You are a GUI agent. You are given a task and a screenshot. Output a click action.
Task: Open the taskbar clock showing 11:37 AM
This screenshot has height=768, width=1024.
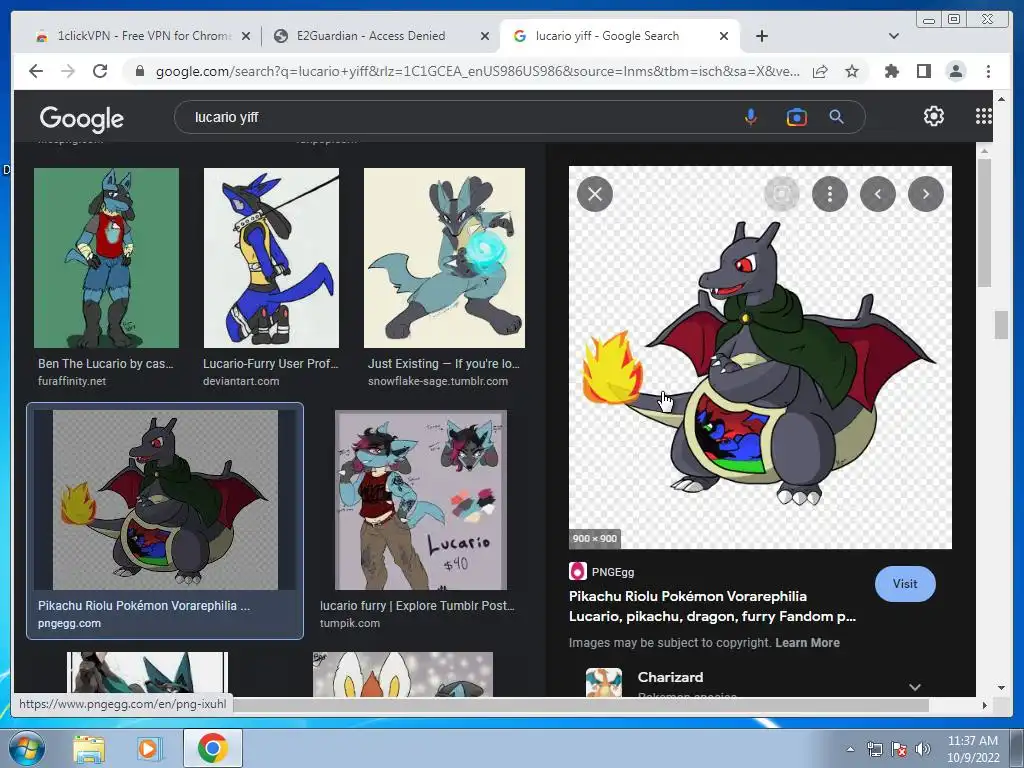click(973, 748)
